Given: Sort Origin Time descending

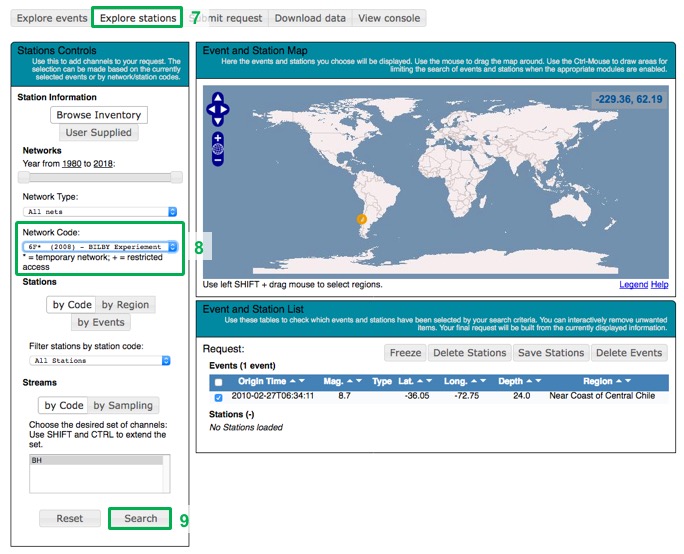Looking at the screenshot, I should tap(301, 381).
